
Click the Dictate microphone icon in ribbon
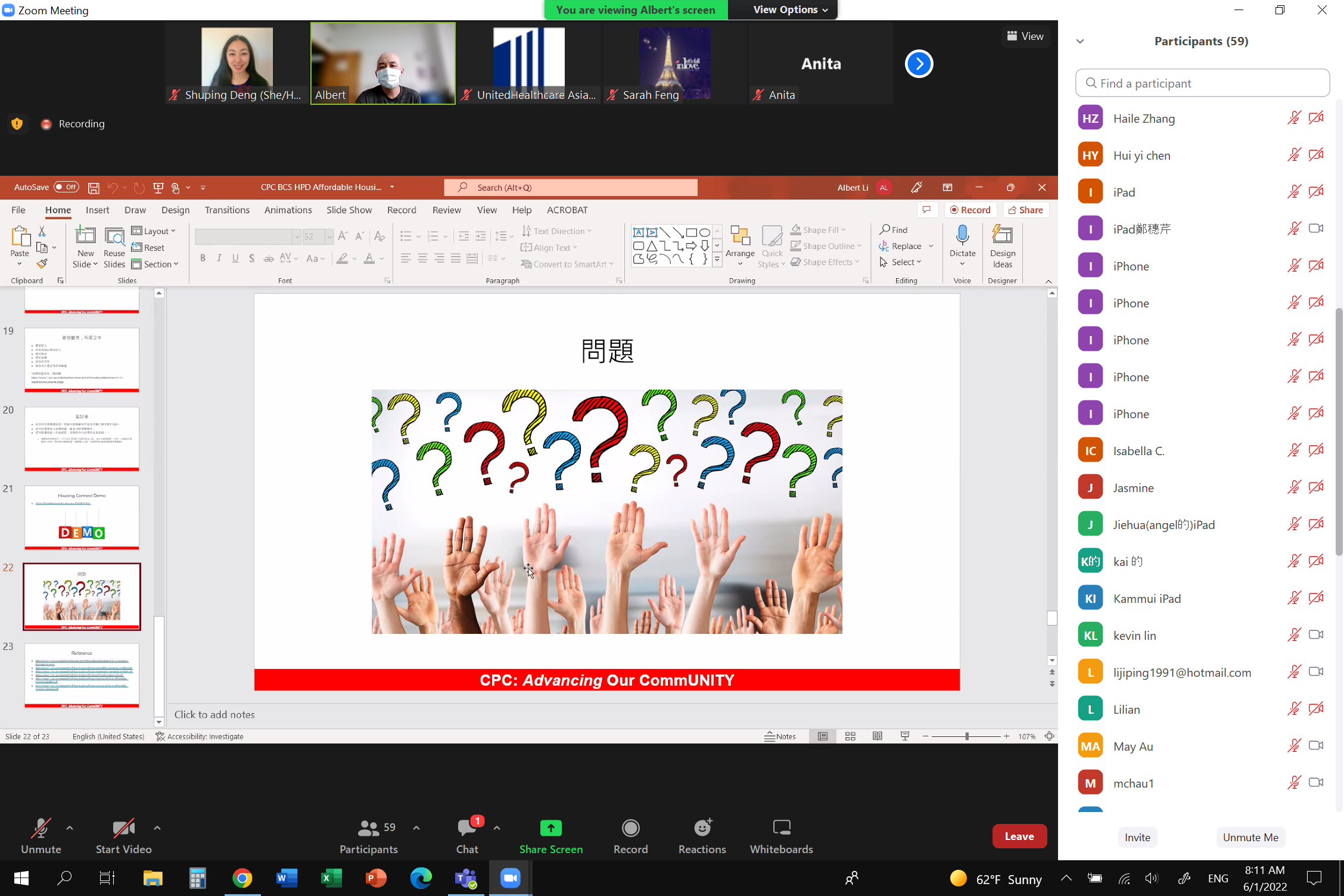962,236
